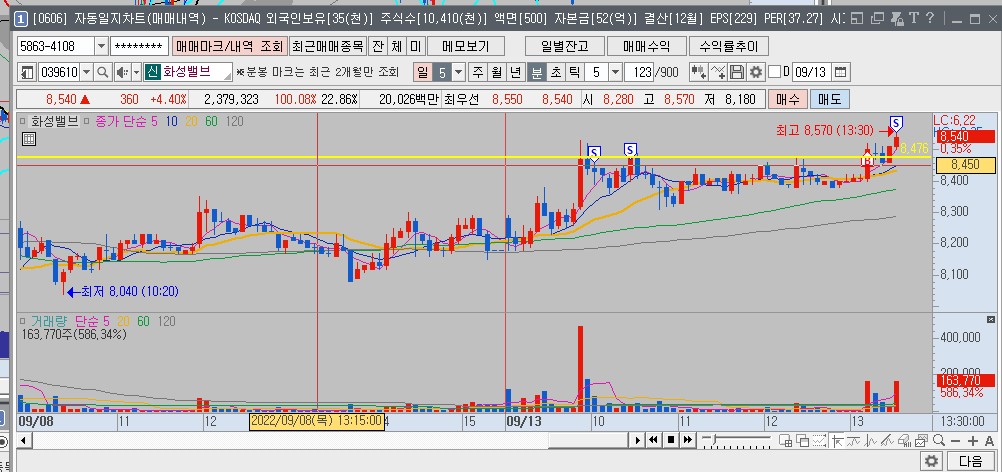Click the 8,450 yellow price label on axis

[x=965, y=165]
